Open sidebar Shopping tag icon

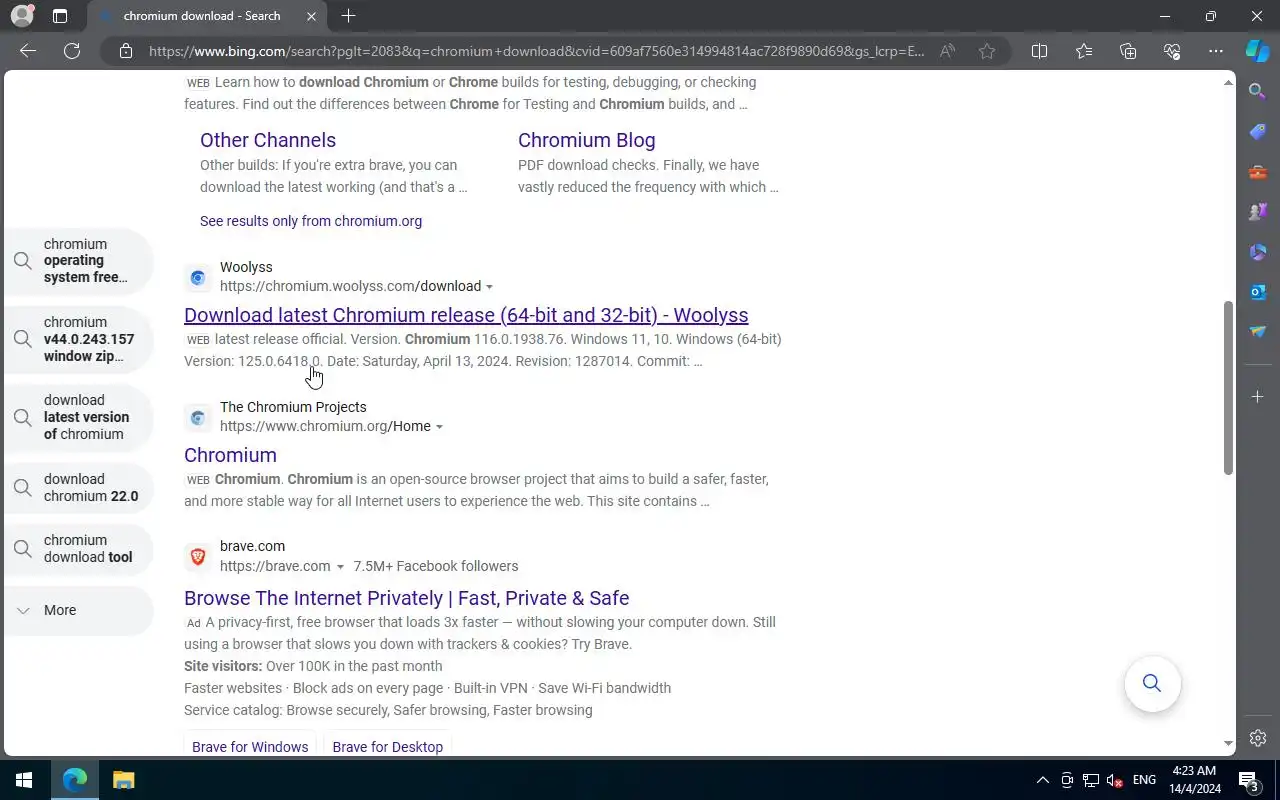tap(1258, 132)
